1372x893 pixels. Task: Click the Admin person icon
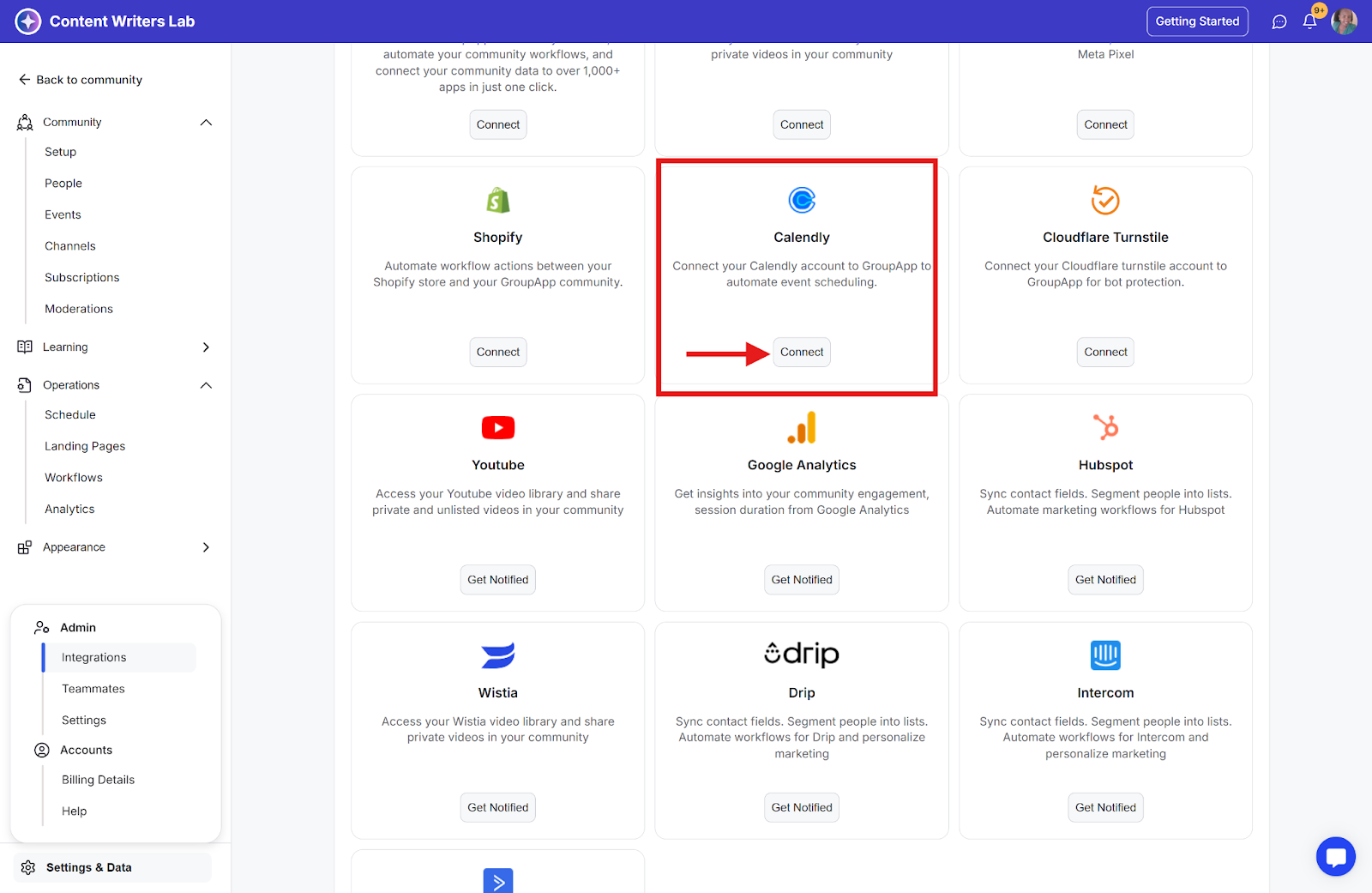42,628
